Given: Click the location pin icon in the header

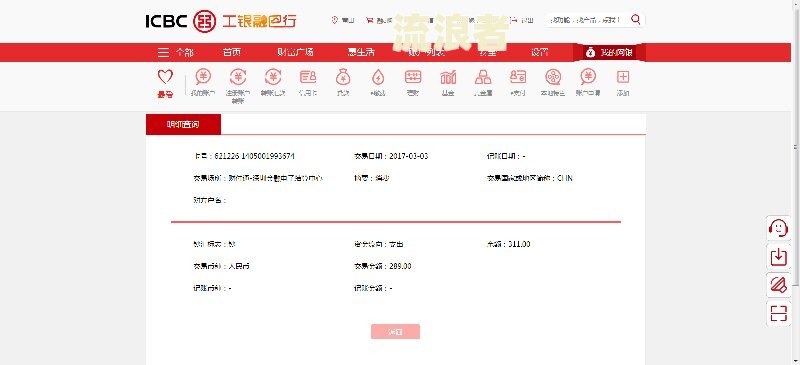Looking at the screenshot, I should [x=335, y=20].
